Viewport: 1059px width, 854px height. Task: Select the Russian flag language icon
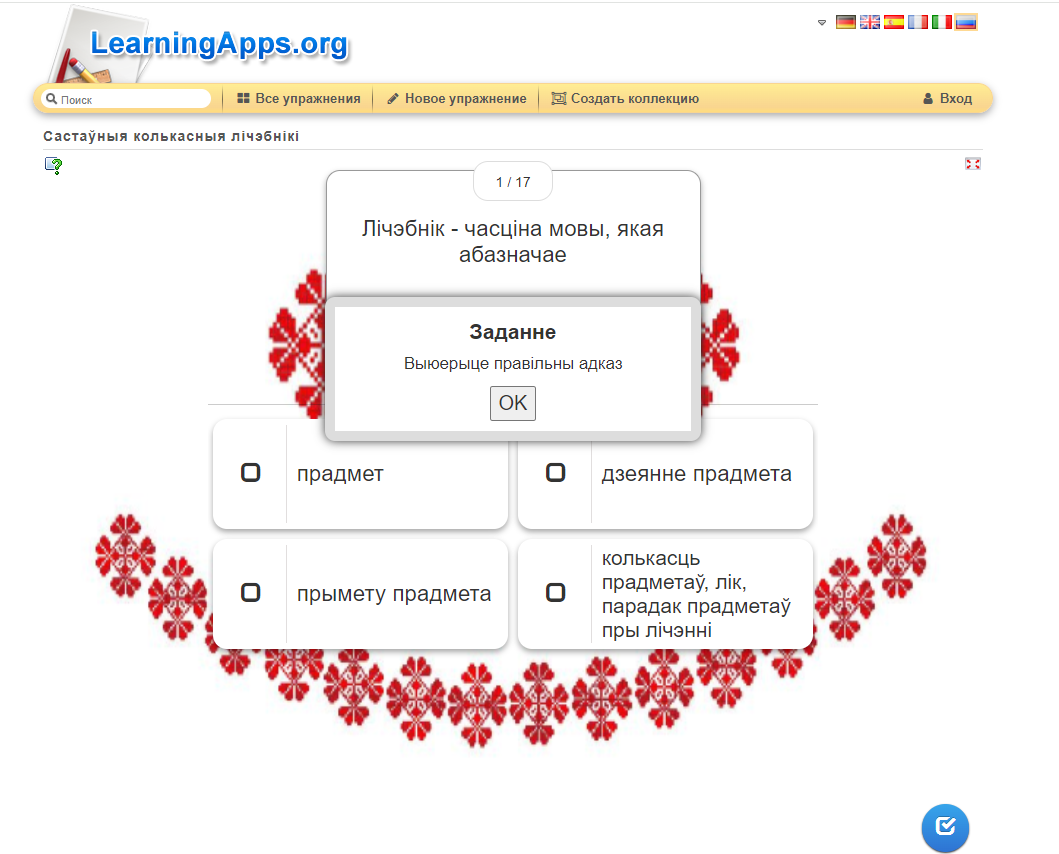pyautogui.click(x=966, y=22)
